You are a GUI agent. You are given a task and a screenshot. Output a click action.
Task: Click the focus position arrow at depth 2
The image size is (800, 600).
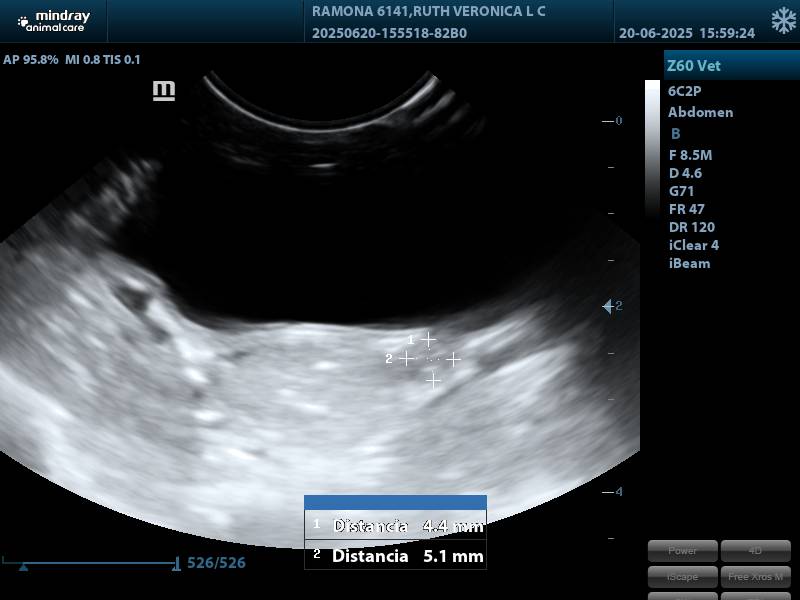click(608, 306)
